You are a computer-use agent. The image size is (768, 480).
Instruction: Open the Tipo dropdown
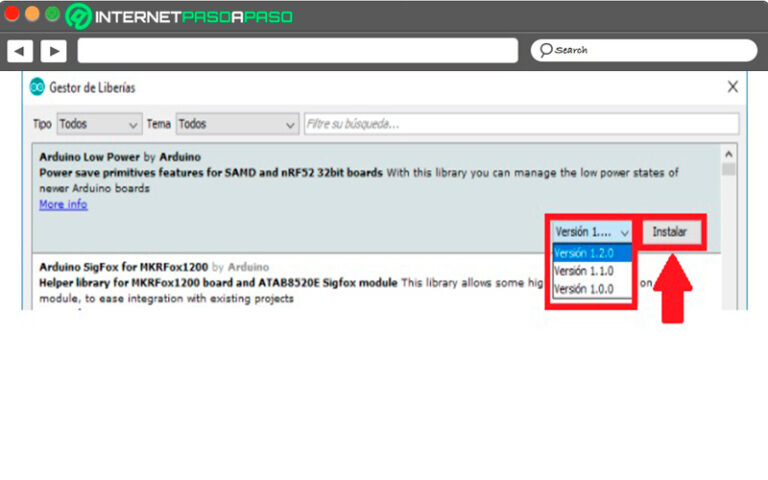98,124
